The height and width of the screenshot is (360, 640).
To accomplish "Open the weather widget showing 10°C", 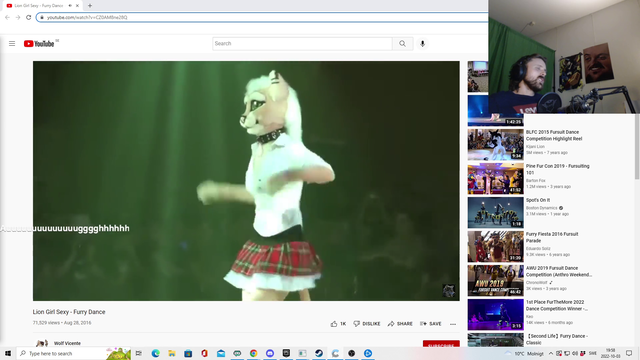I will [524, 353].
